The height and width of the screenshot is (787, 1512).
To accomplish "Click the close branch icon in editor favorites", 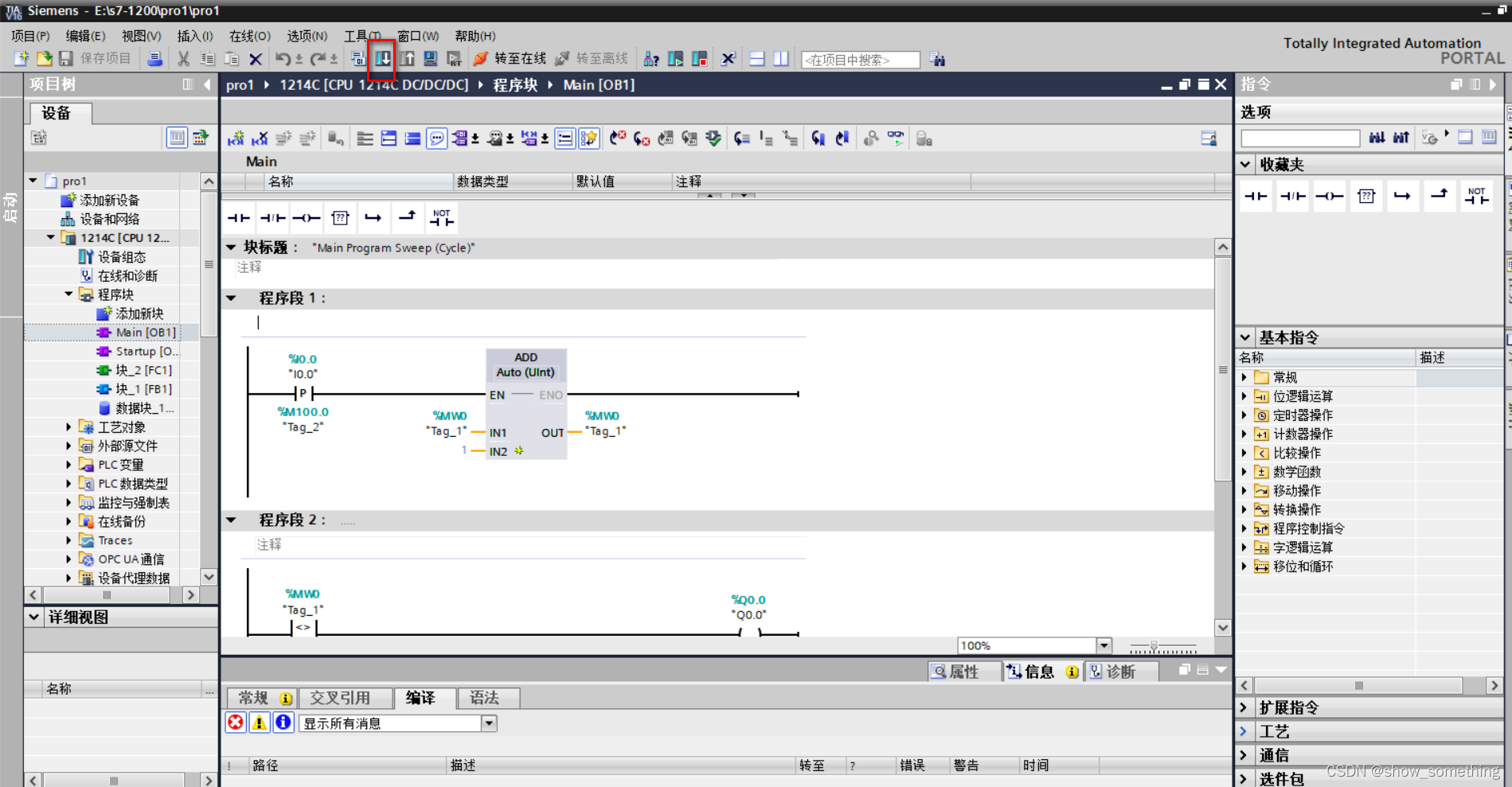I will (407, 217).
